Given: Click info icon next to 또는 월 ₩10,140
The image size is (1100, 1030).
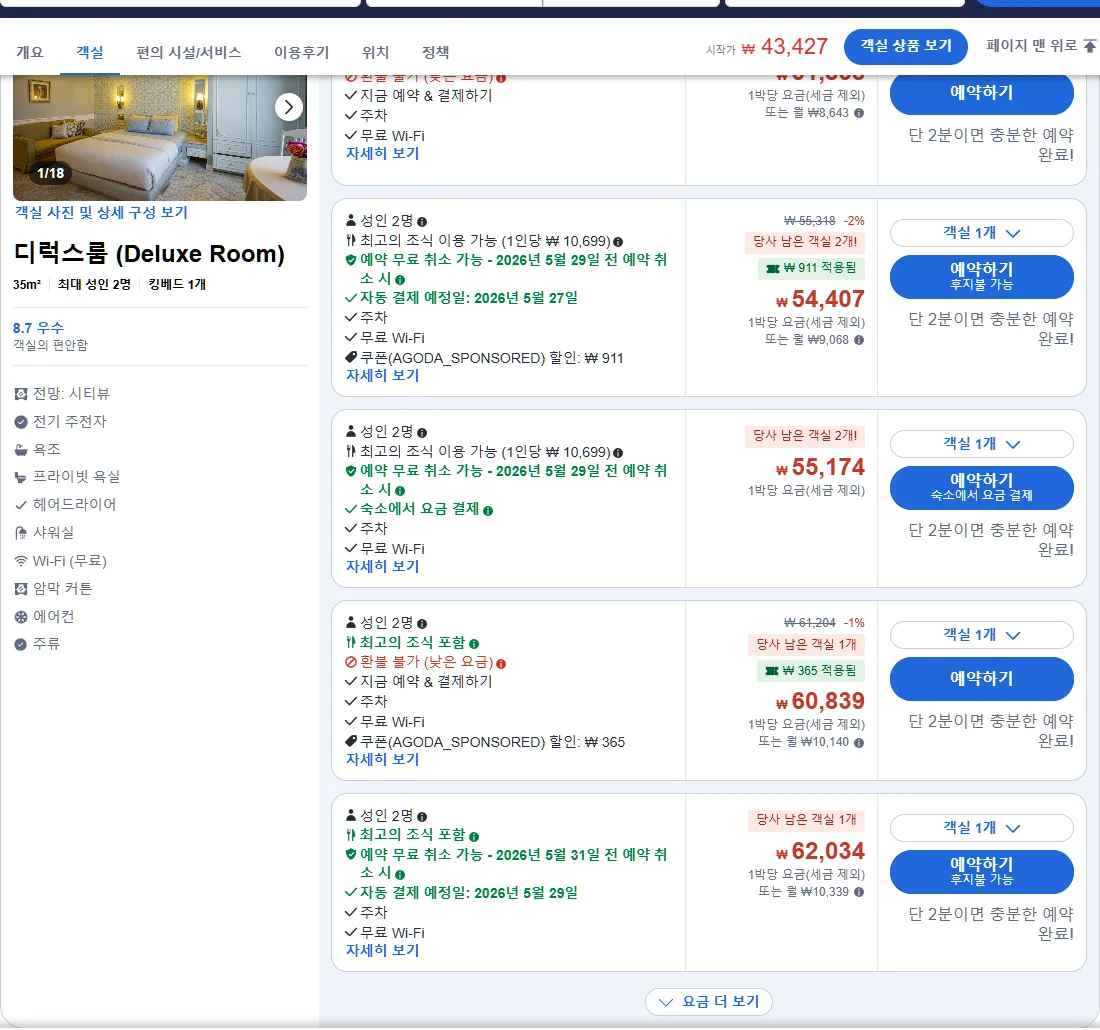Looking at the screenshot, I should coord(859,742).
